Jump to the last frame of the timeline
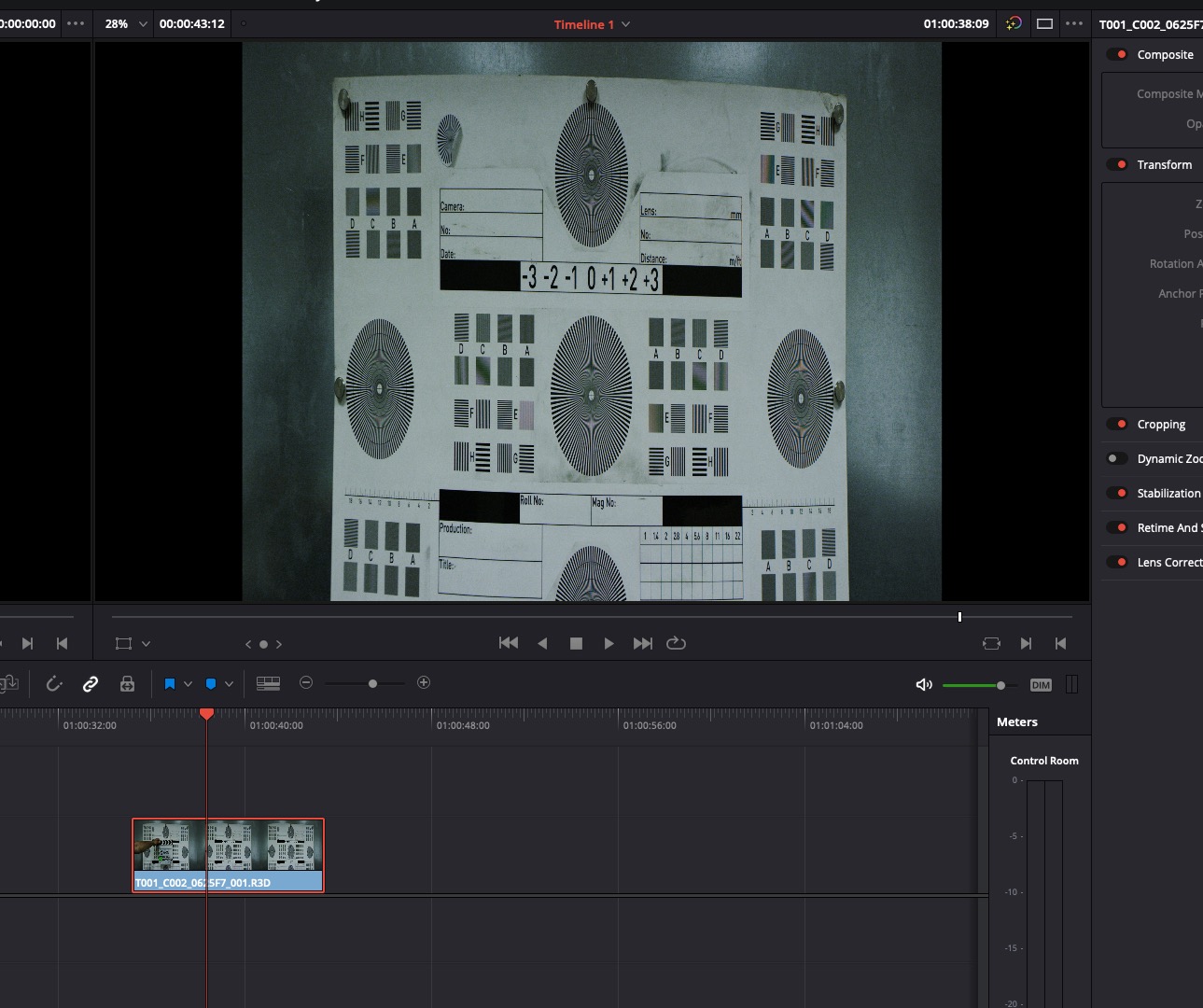Screen dimensions: 1203x1008 tap(643, 643)
